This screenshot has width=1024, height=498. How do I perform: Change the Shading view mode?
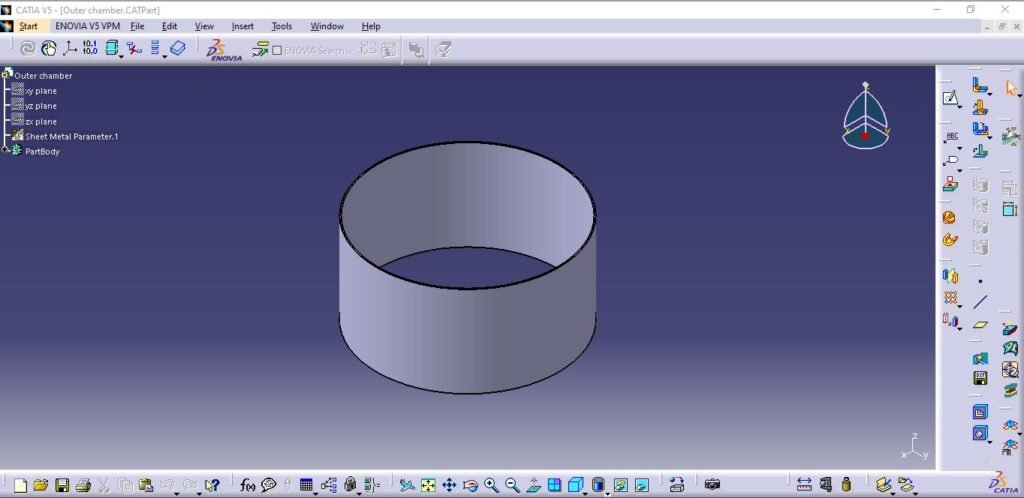pos(598,485)
